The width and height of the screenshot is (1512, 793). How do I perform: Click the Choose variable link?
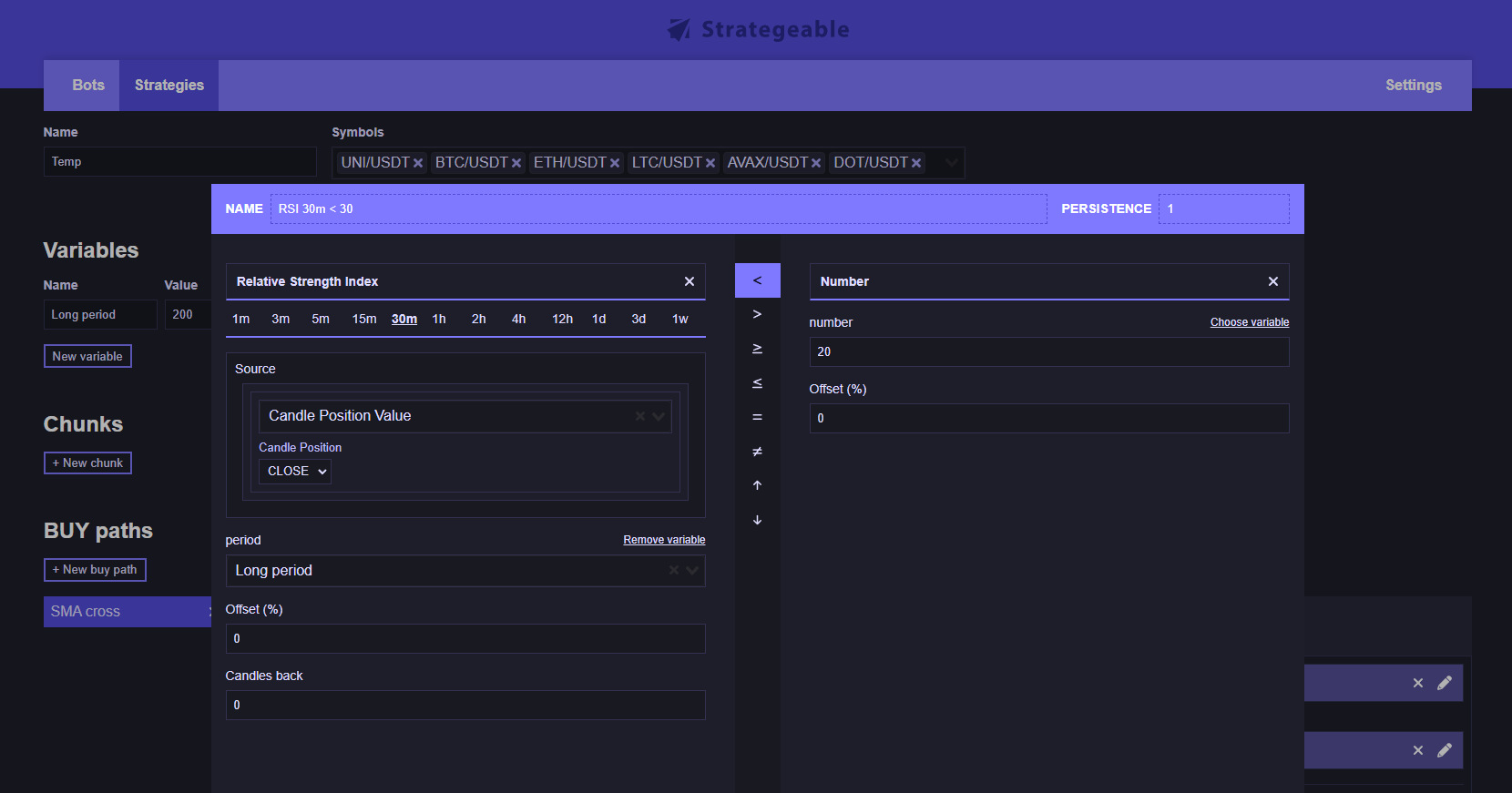click(1250, 322)
